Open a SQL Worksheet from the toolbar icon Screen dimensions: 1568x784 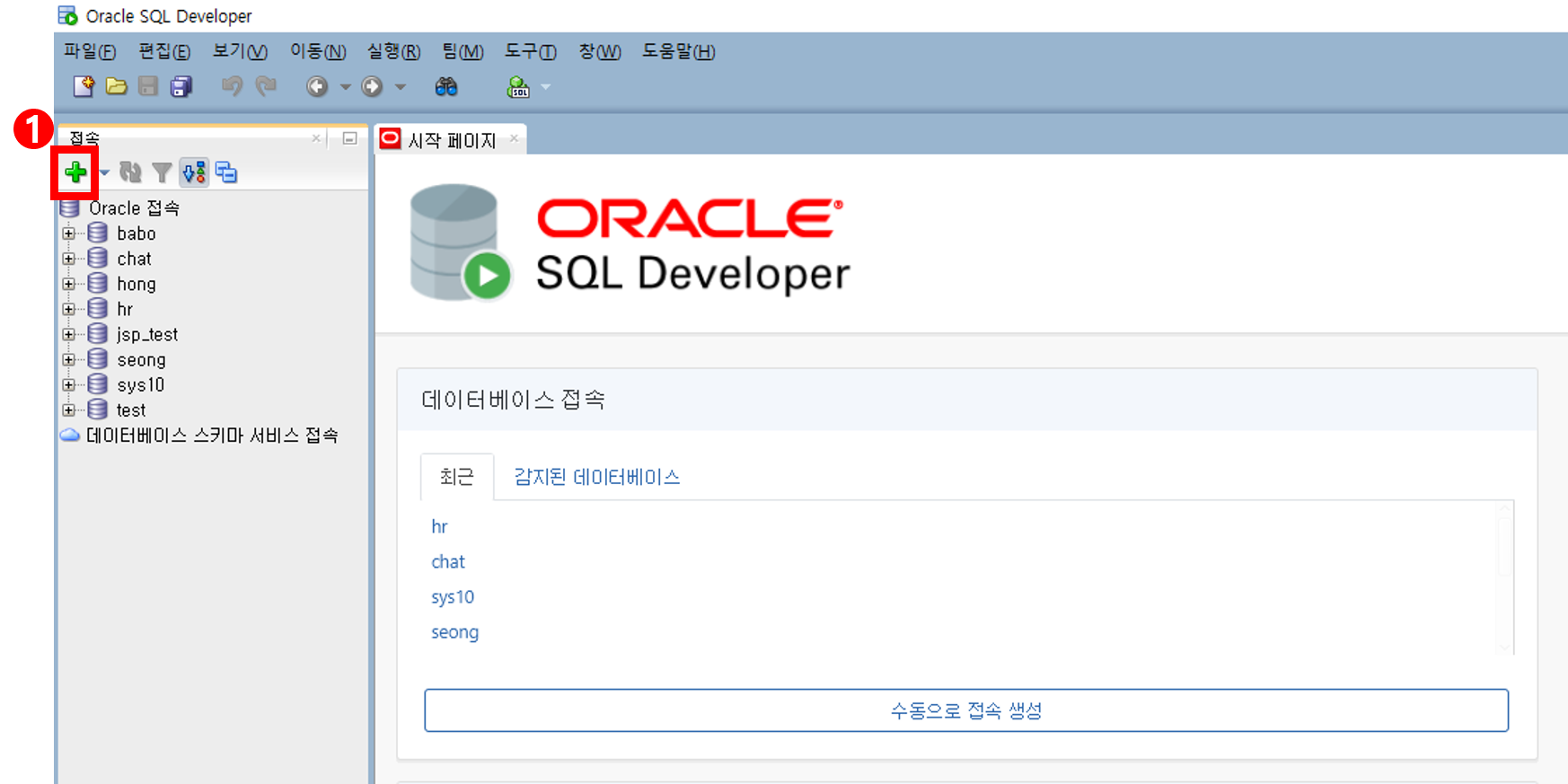pos(519,86)
